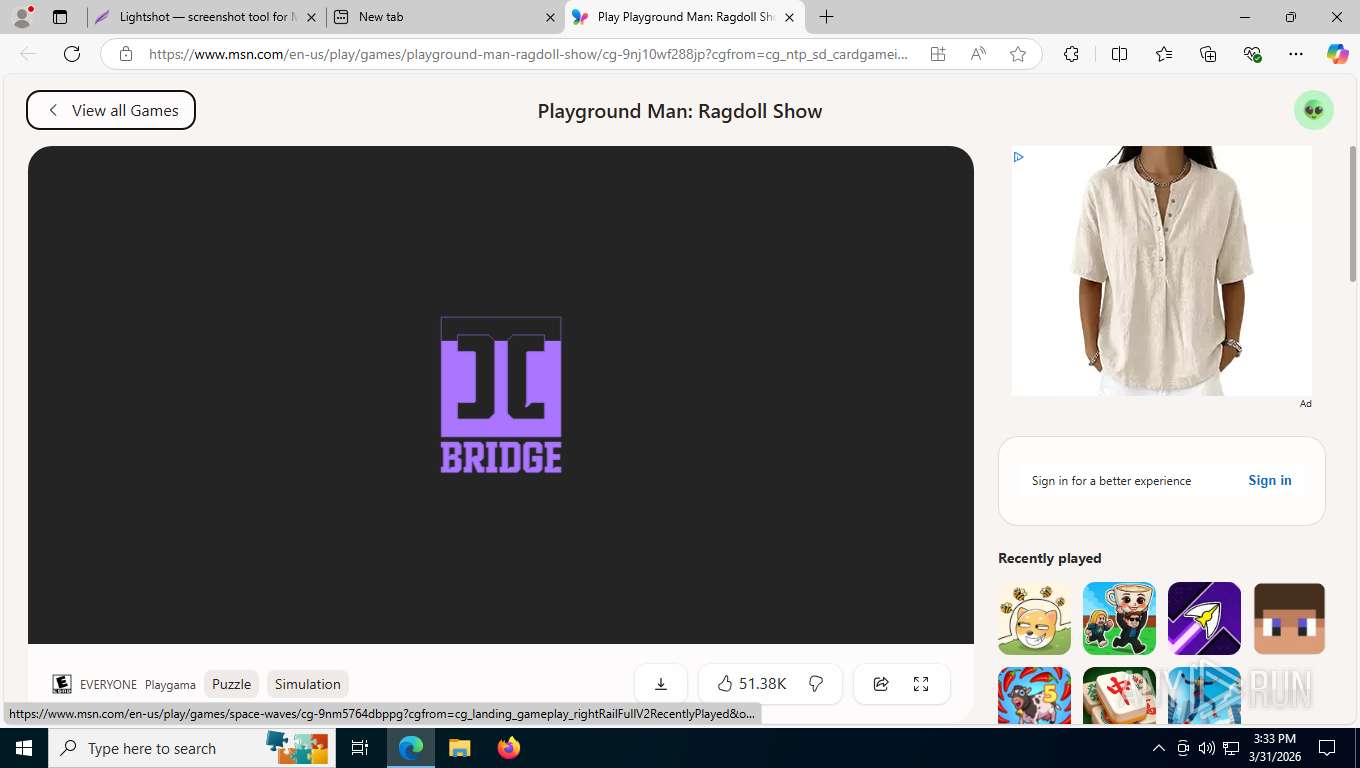
Task: Open the alien avatar profile icon
Action: click(1314, 110)
